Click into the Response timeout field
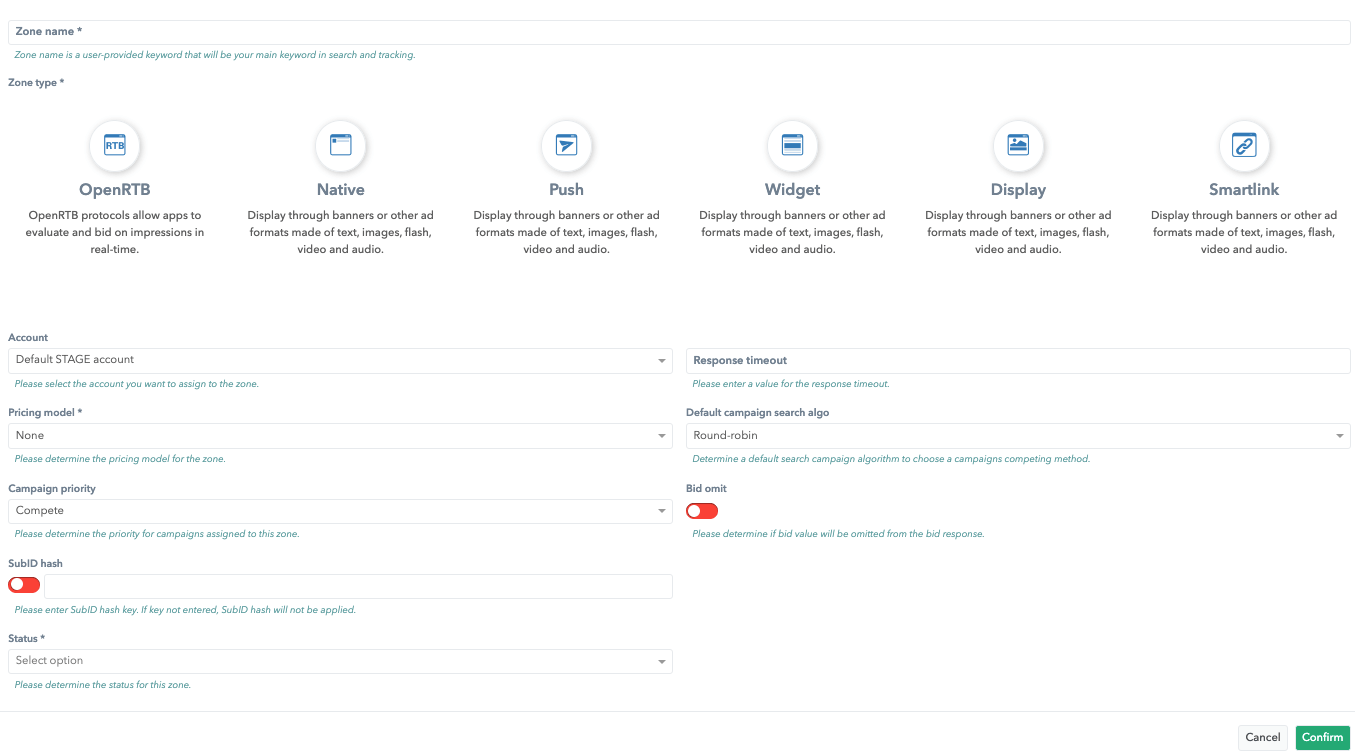1355x755 pixels. click(x=1018, y=361)
